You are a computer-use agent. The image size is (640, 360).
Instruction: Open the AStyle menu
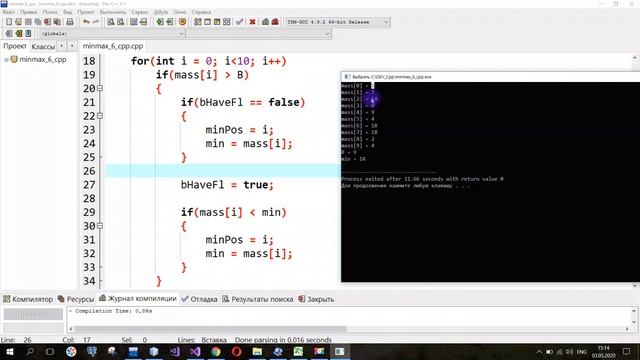(x=161, y=12)
